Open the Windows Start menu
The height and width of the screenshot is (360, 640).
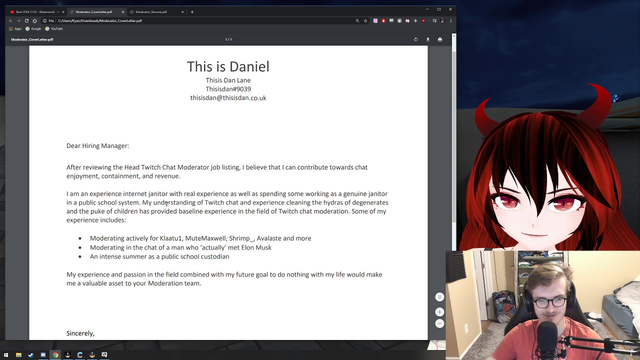click(6, 355)
